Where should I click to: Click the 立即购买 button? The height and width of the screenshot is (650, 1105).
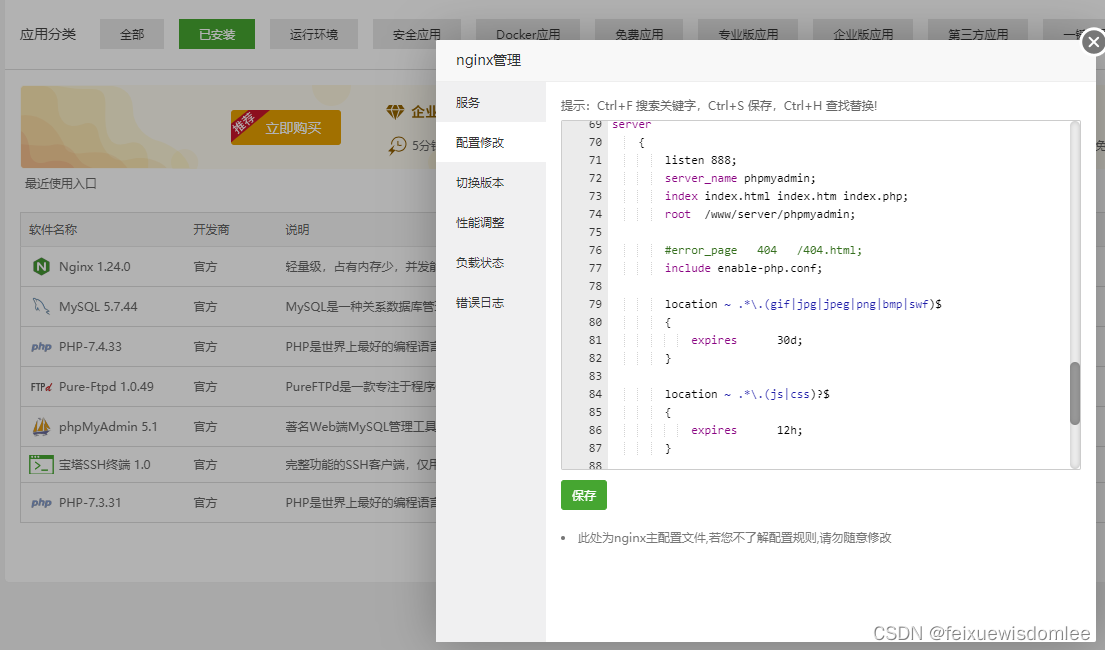285,128
